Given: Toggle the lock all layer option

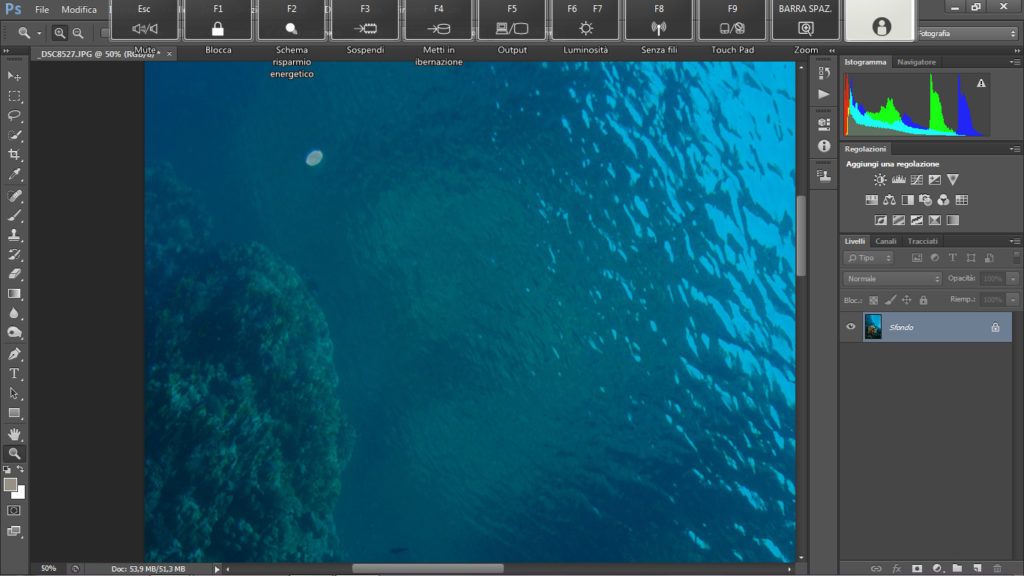Looking at the screenshot, I should click(x=923, y=300).
